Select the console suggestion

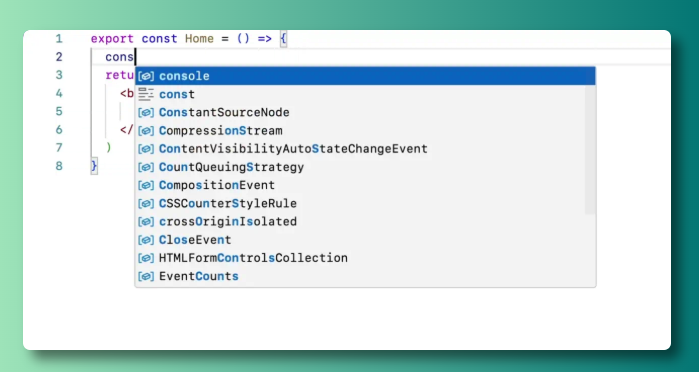[x=365, y=76]
